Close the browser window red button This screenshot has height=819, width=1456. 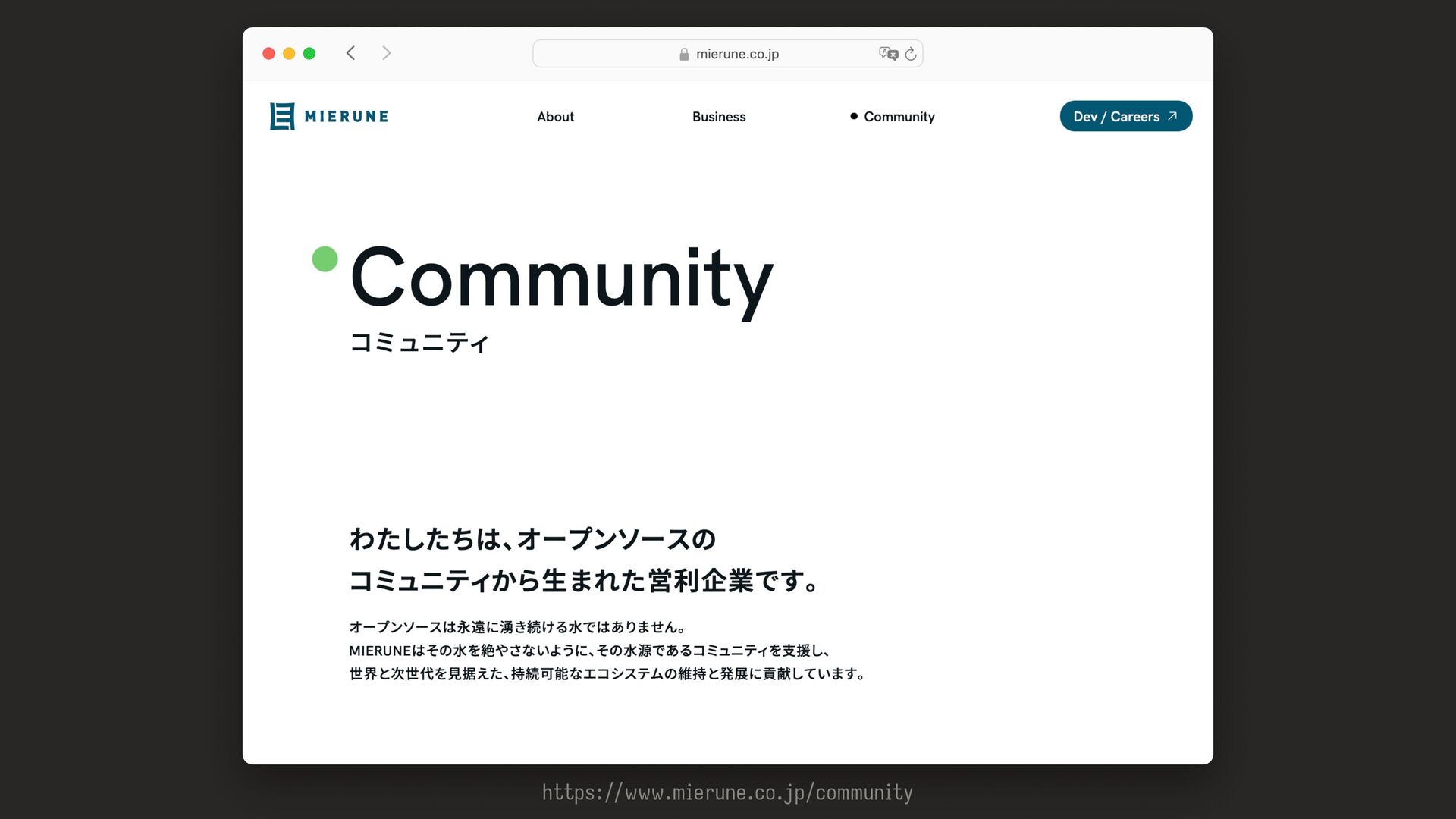[268, 53]
